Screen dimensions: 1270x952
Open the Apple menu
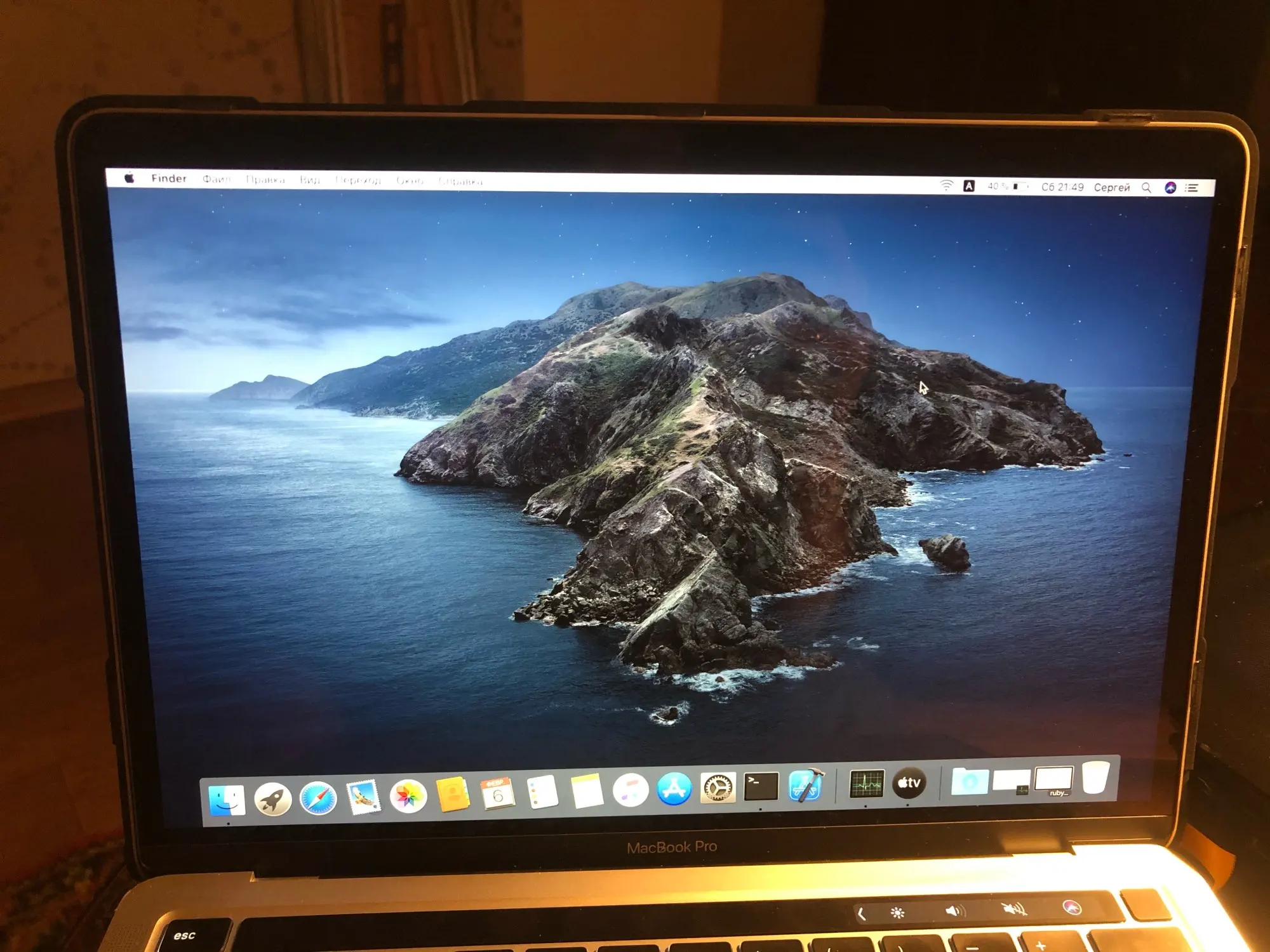130,178
